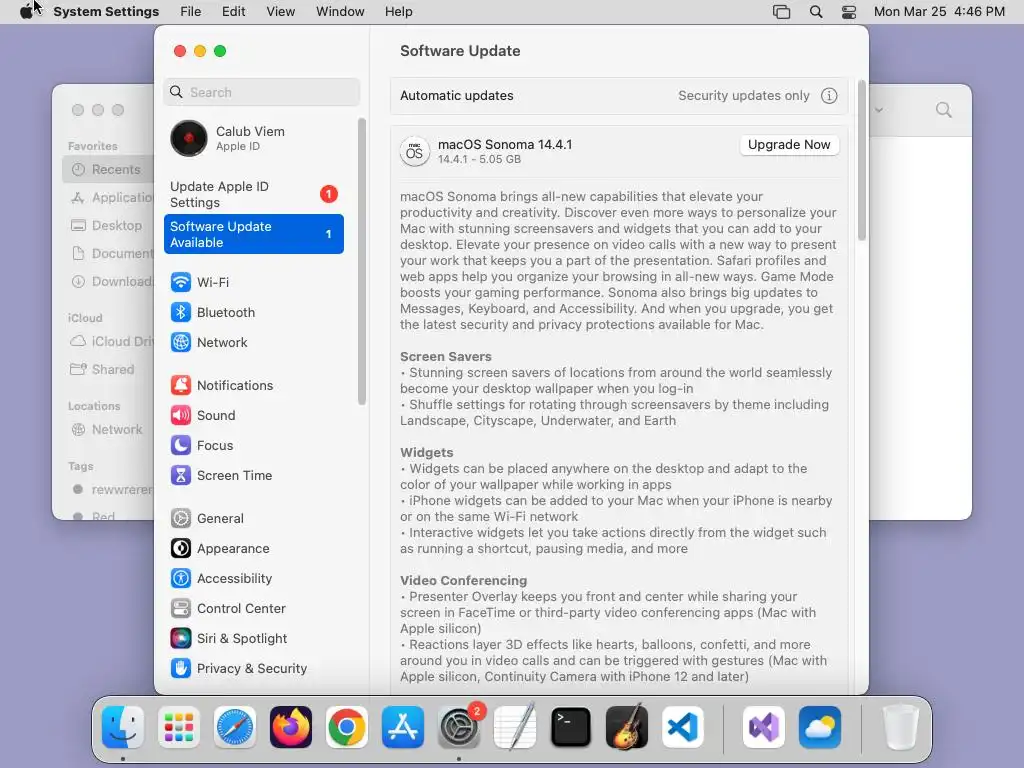The width and height of the screenshot is (1024, 768).
Task: Click Calub Viem Apple ID avatar
Action: (189, 138)
